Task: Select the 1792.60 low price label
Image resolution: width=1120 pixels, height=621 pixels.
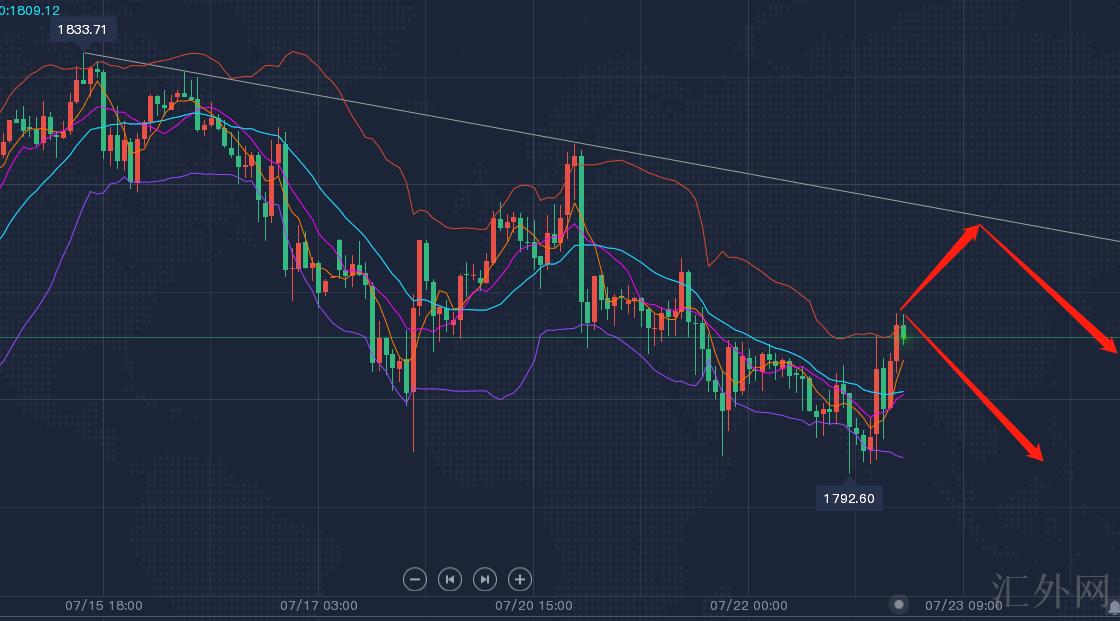Action: click(x=849, y=497)
